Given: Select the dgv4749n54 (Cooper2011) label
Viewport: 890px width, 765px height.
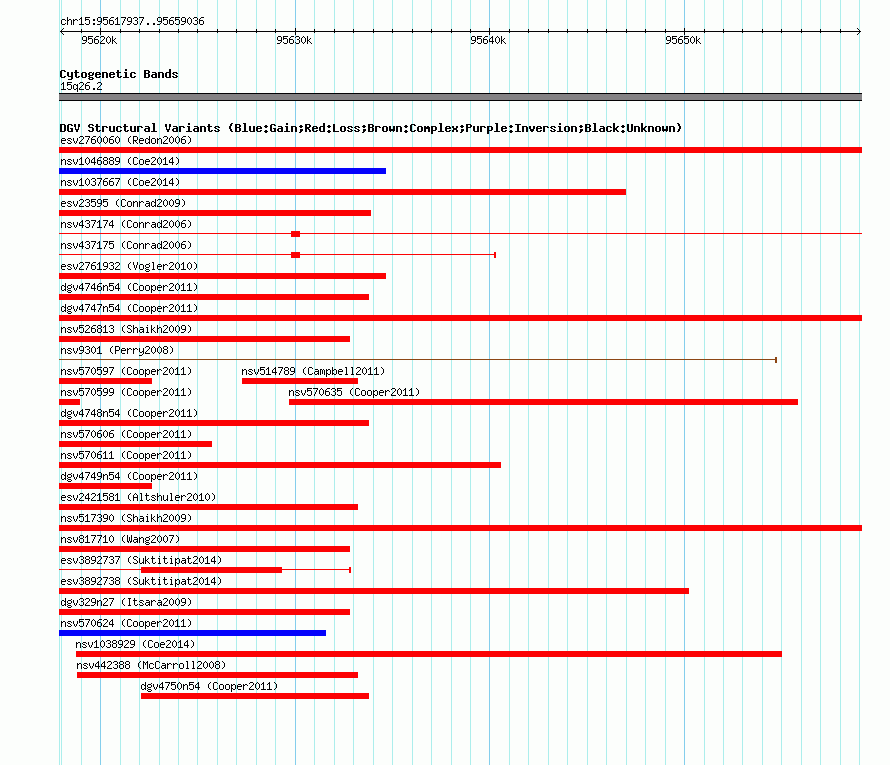Looking at the screenshot, I should pyautogui.click(x=129, y=476).
